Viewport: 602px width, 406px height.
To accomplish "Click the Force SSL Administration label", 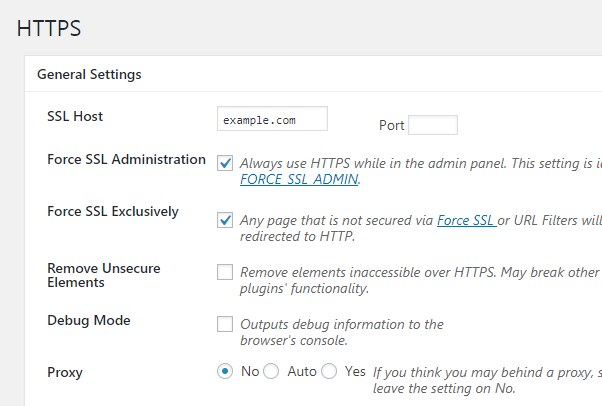I will pyautogui.click(x=126, y=159).
